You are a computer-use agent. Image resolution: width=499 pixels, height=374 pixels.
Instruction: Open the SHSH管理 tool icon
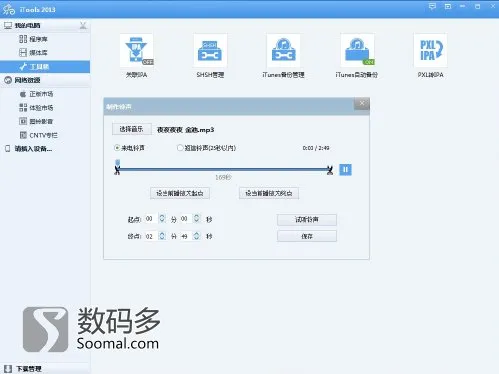210,51
